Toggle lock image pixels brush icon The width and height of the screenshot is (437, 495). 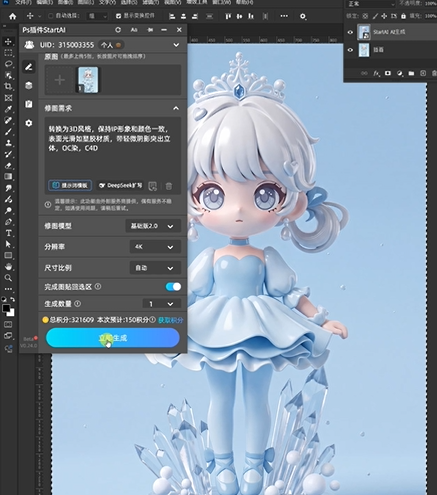(375, 16)
